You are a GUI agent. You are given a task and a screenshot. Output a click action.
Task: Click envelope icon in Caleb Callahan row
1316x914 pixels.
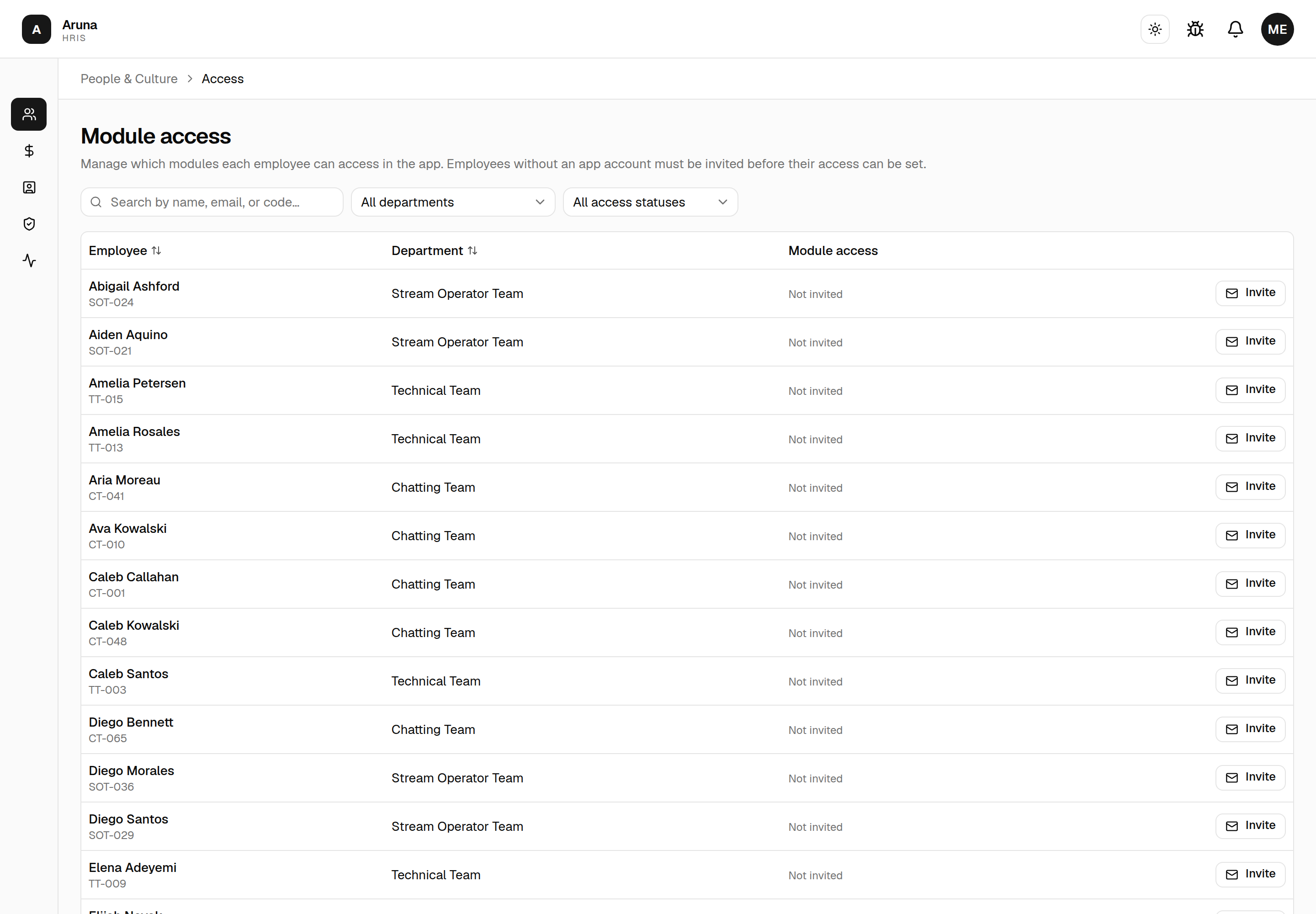(1232, 584)
